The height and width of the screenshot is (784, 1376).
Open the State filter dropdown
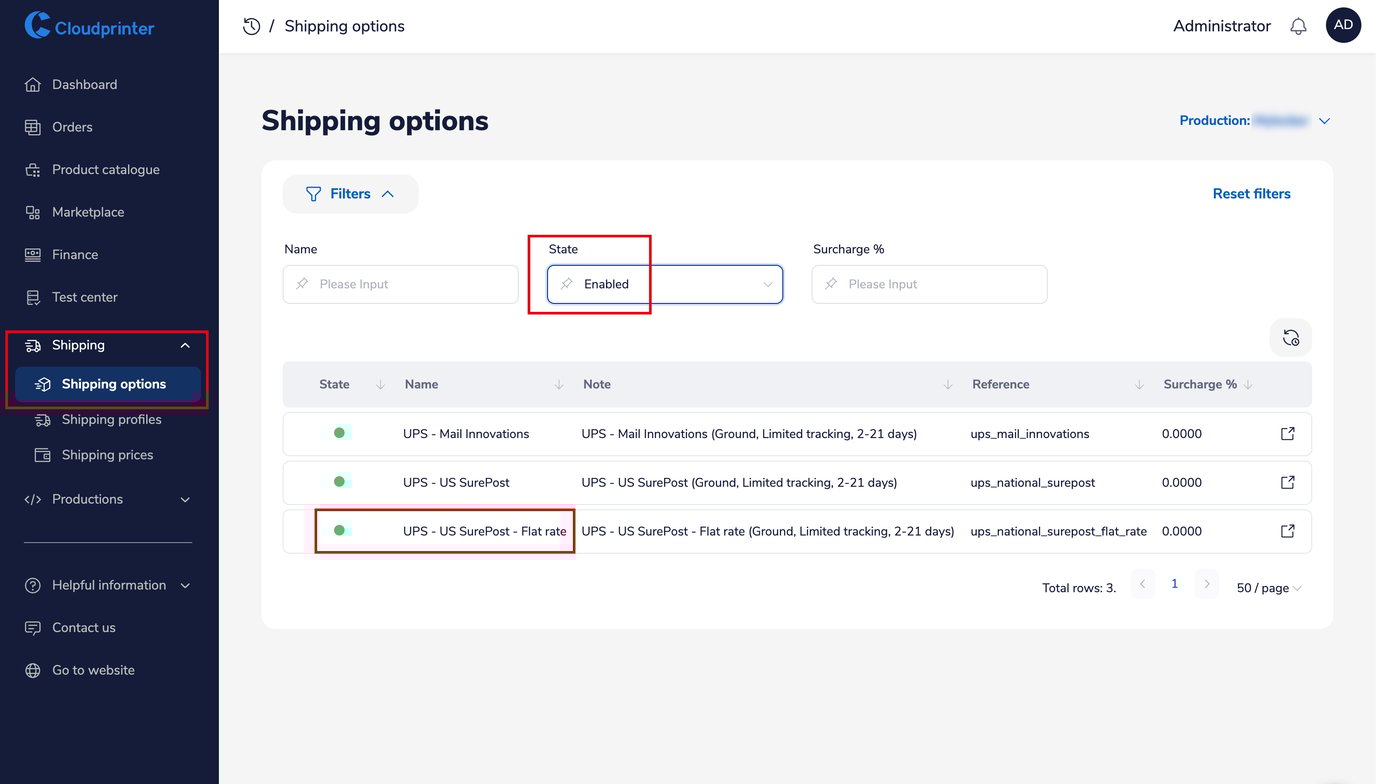pyautogui.click(x=664, y=284)
